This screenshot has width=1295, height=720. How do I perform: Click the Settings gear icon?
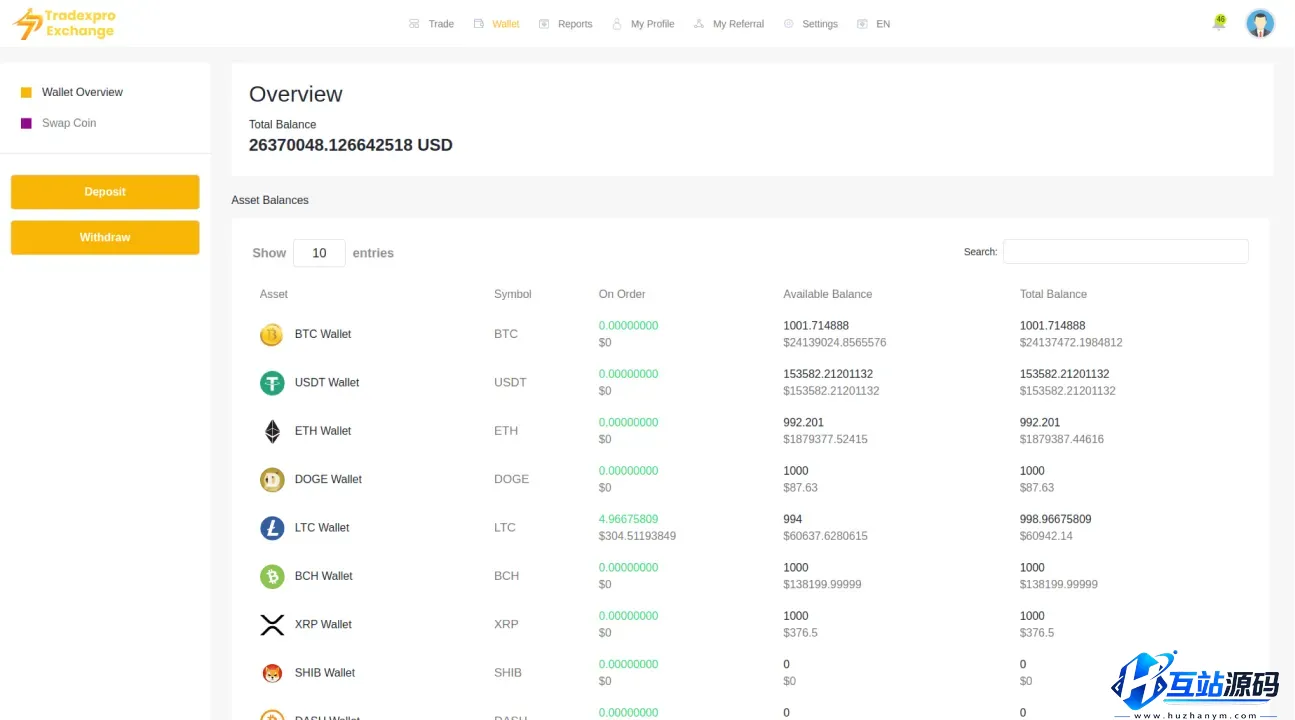coord(789,24)
